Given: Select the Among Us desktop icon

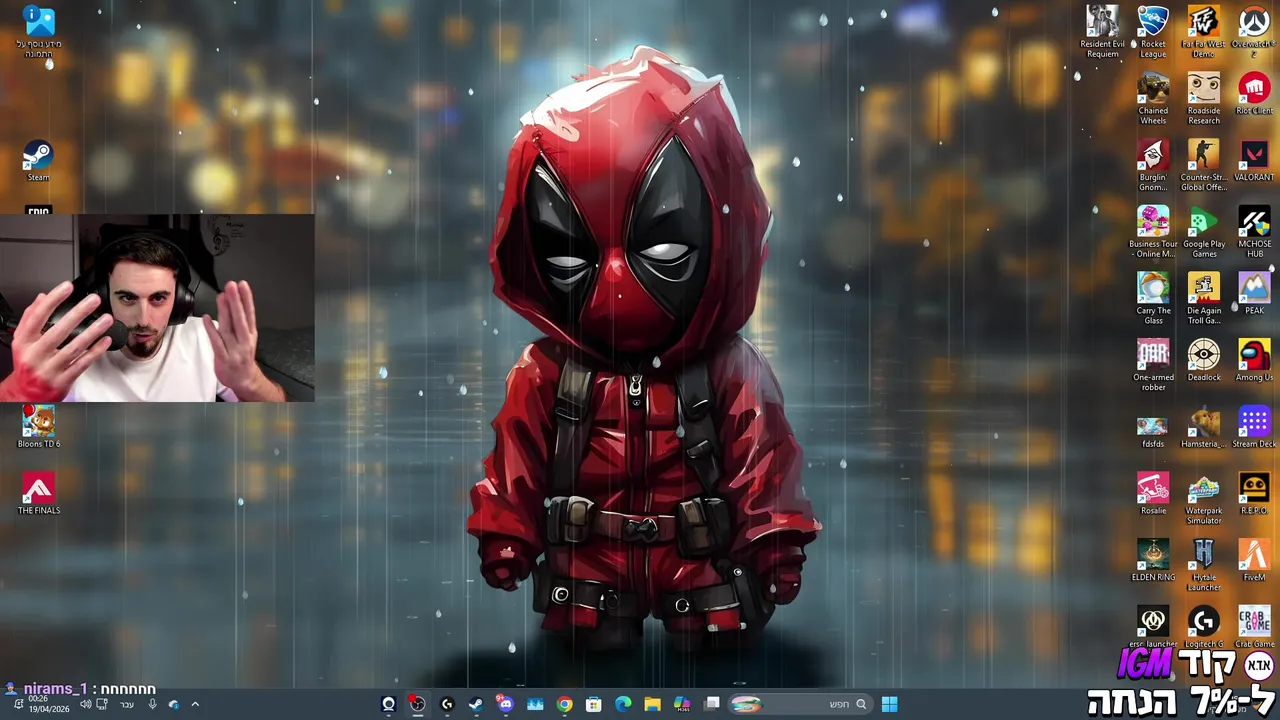Looking at the screenshot, I should tap(1254, 360).
